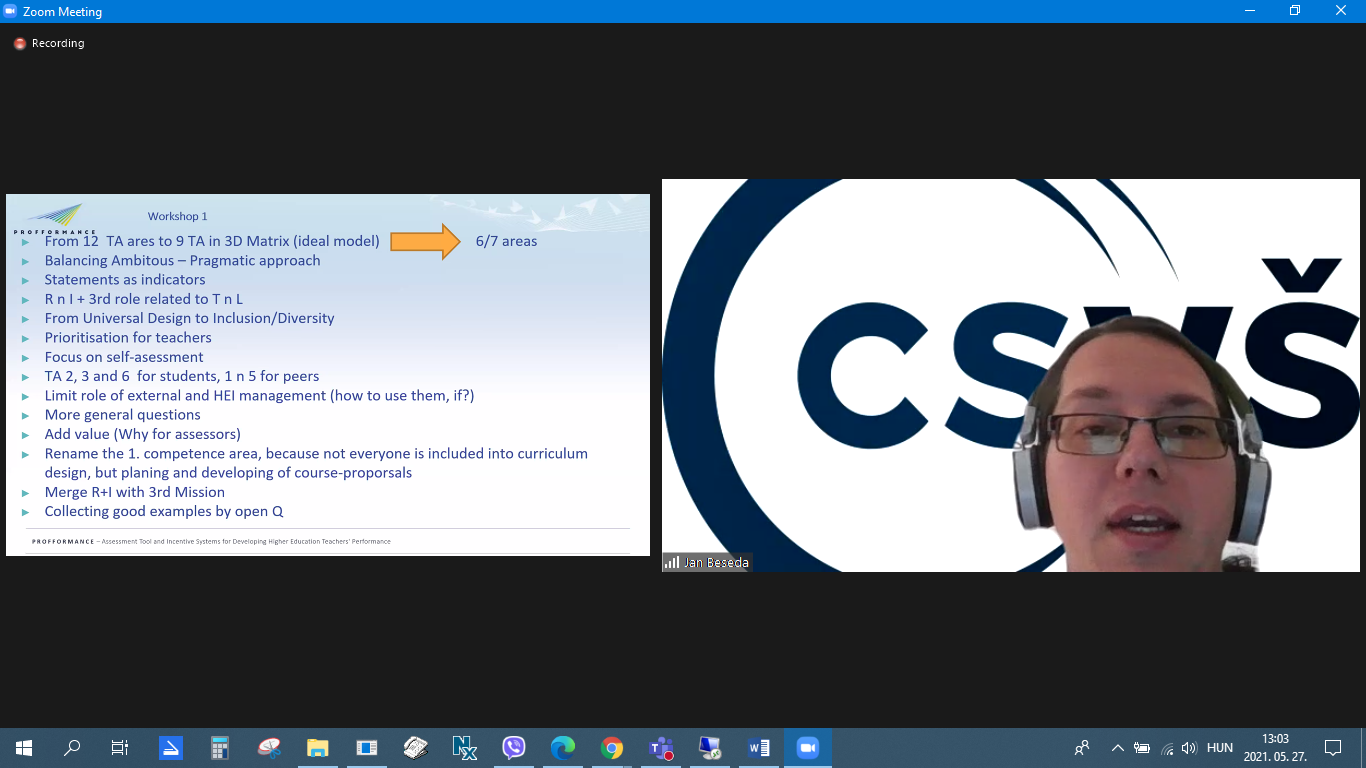Open the volume speaker control
This screenshot has height=768, width=1366.
[1189, 748]
